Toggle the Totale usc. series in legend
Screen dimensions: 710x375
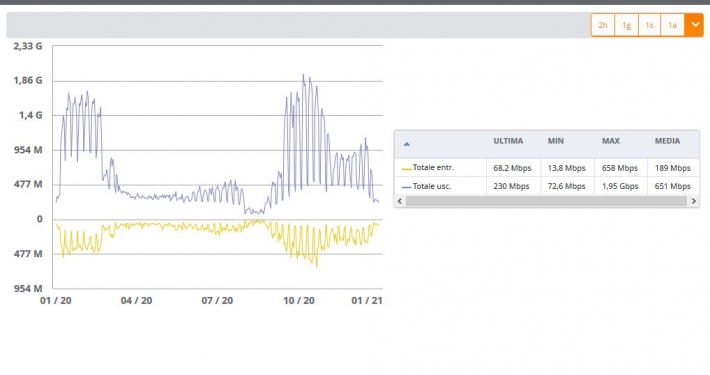click(x=432, y=186)
